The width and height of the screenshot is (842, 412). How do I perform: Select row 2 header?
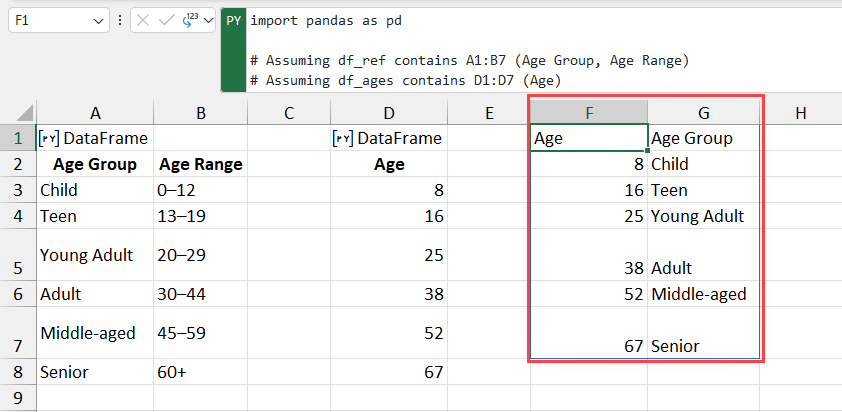[x=18, y=164]
